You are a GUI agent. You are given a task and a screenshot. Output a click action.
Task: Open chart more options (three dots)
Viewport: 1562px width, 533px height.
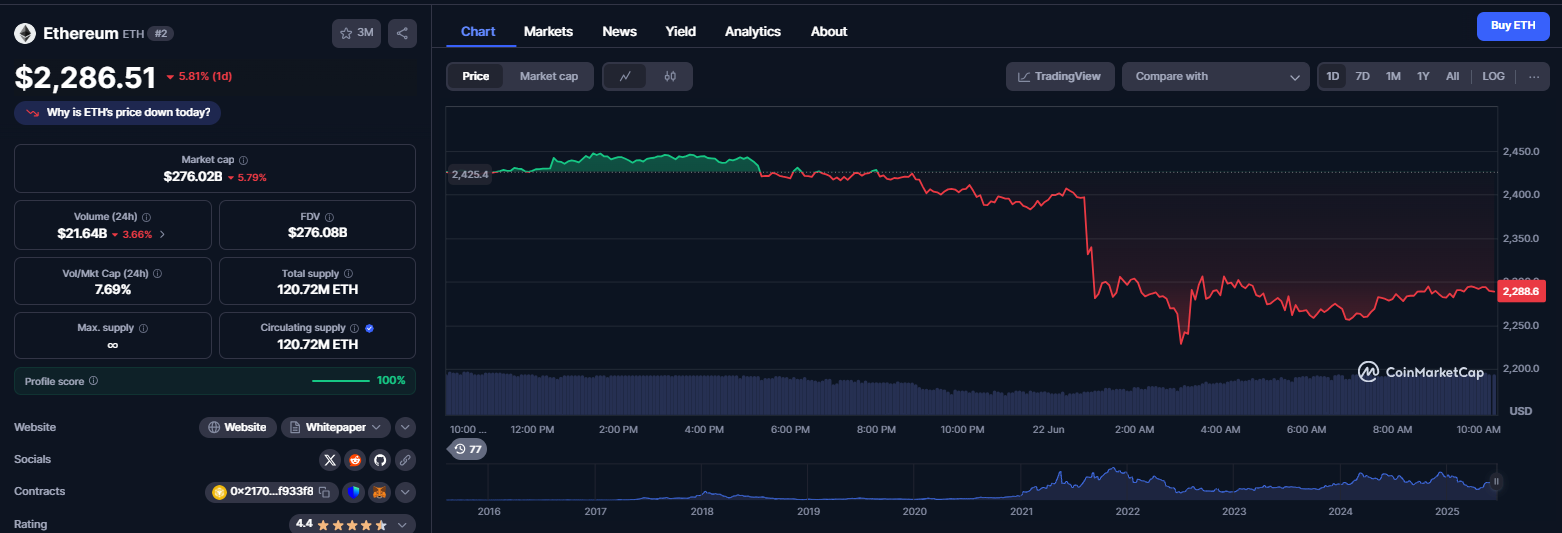pos(1534,76)
